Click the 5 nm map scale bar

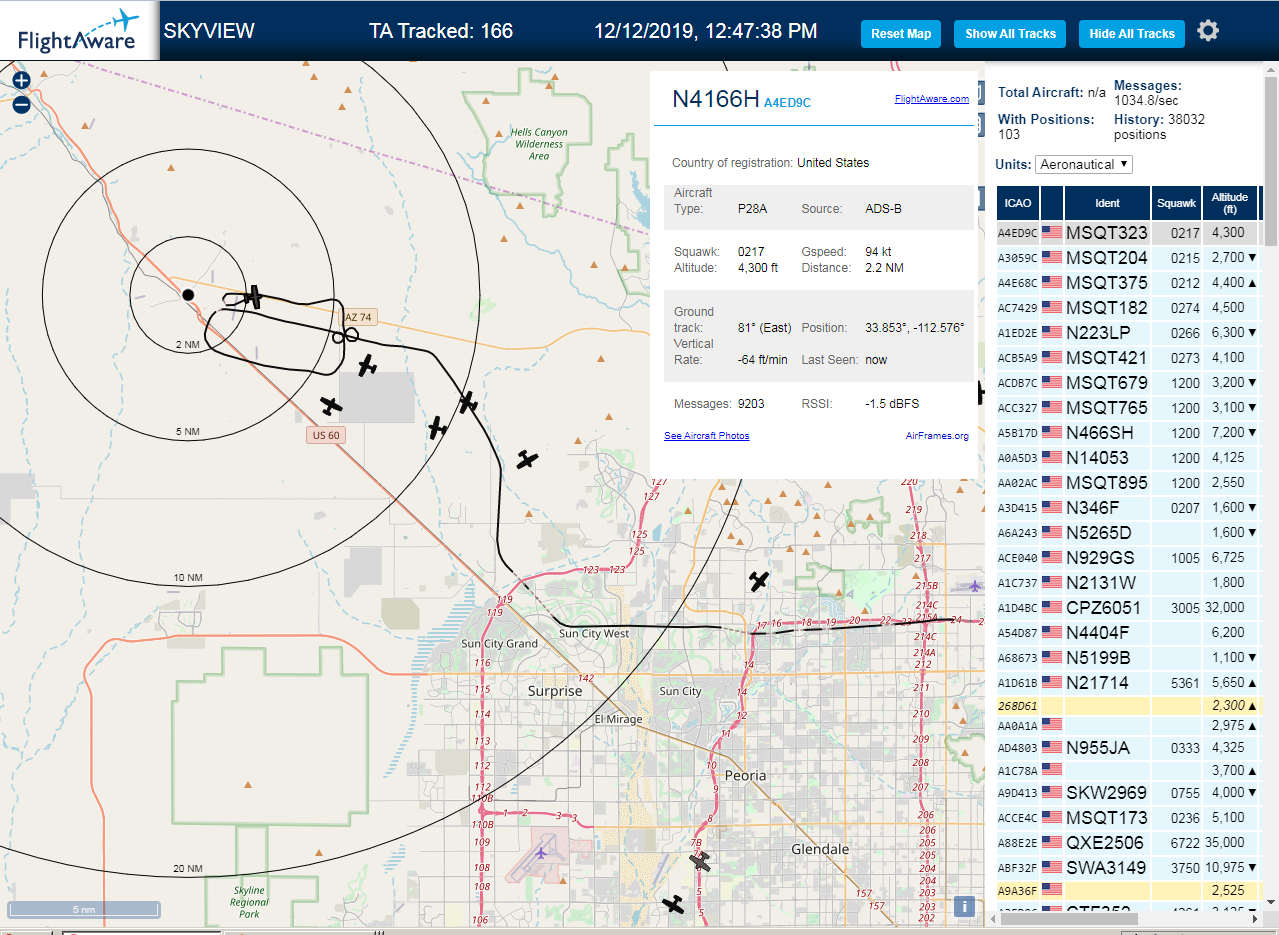coord(84,909)
